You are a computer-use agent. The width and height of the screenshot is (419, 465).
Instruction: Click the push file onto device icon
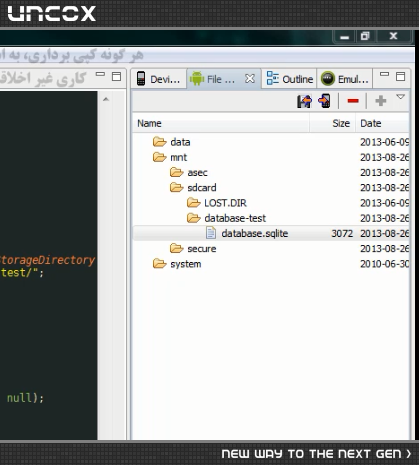pos(324,101)
